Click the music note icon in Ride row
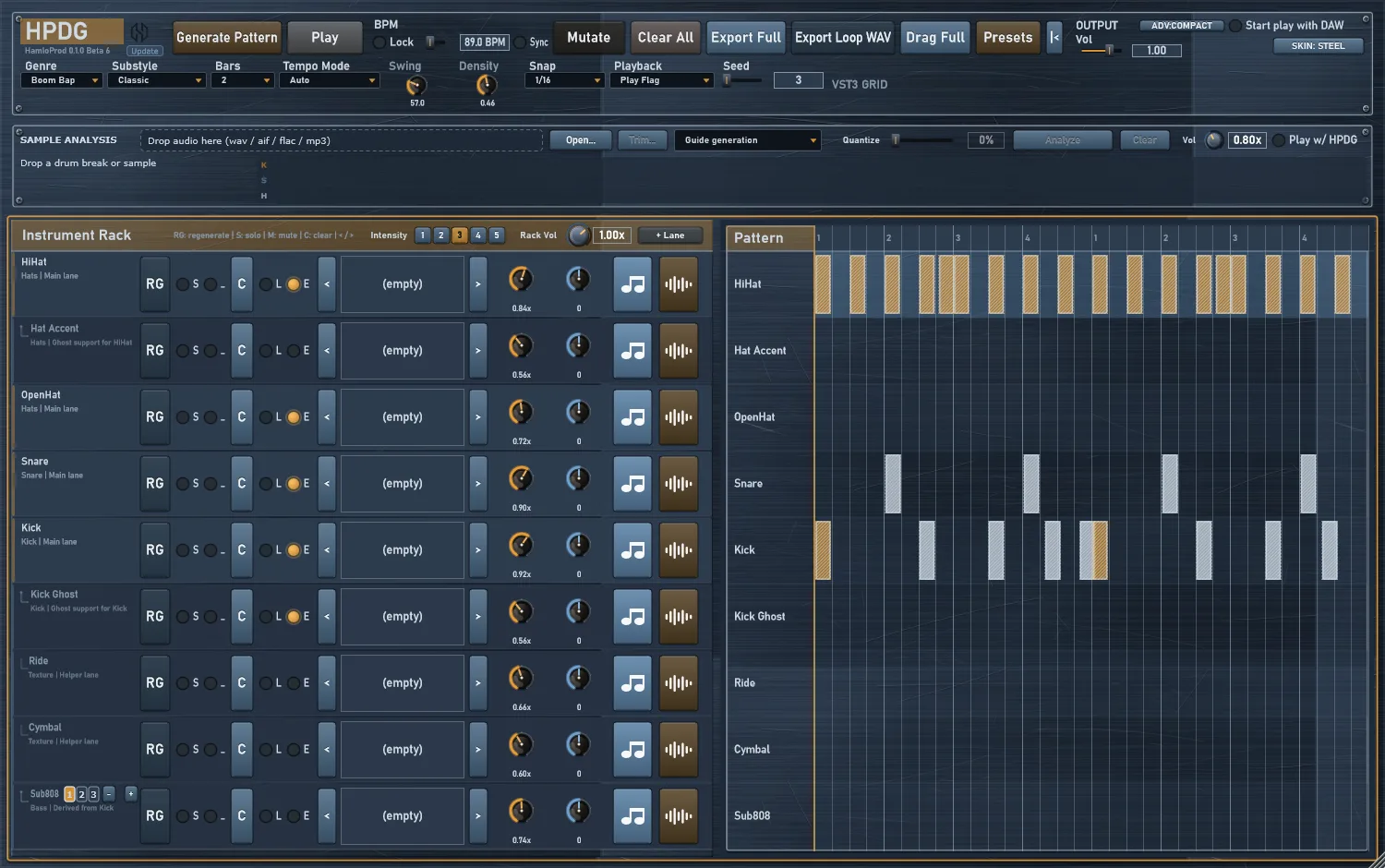 point(632,683)
